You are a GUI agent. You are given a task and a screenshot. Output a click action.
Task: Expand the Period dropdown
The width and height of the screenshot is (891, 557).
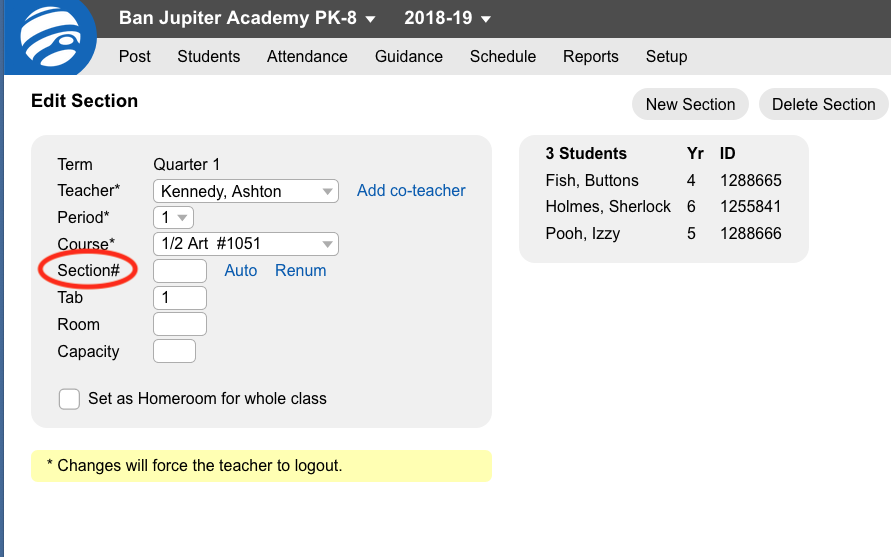point(173,217)
